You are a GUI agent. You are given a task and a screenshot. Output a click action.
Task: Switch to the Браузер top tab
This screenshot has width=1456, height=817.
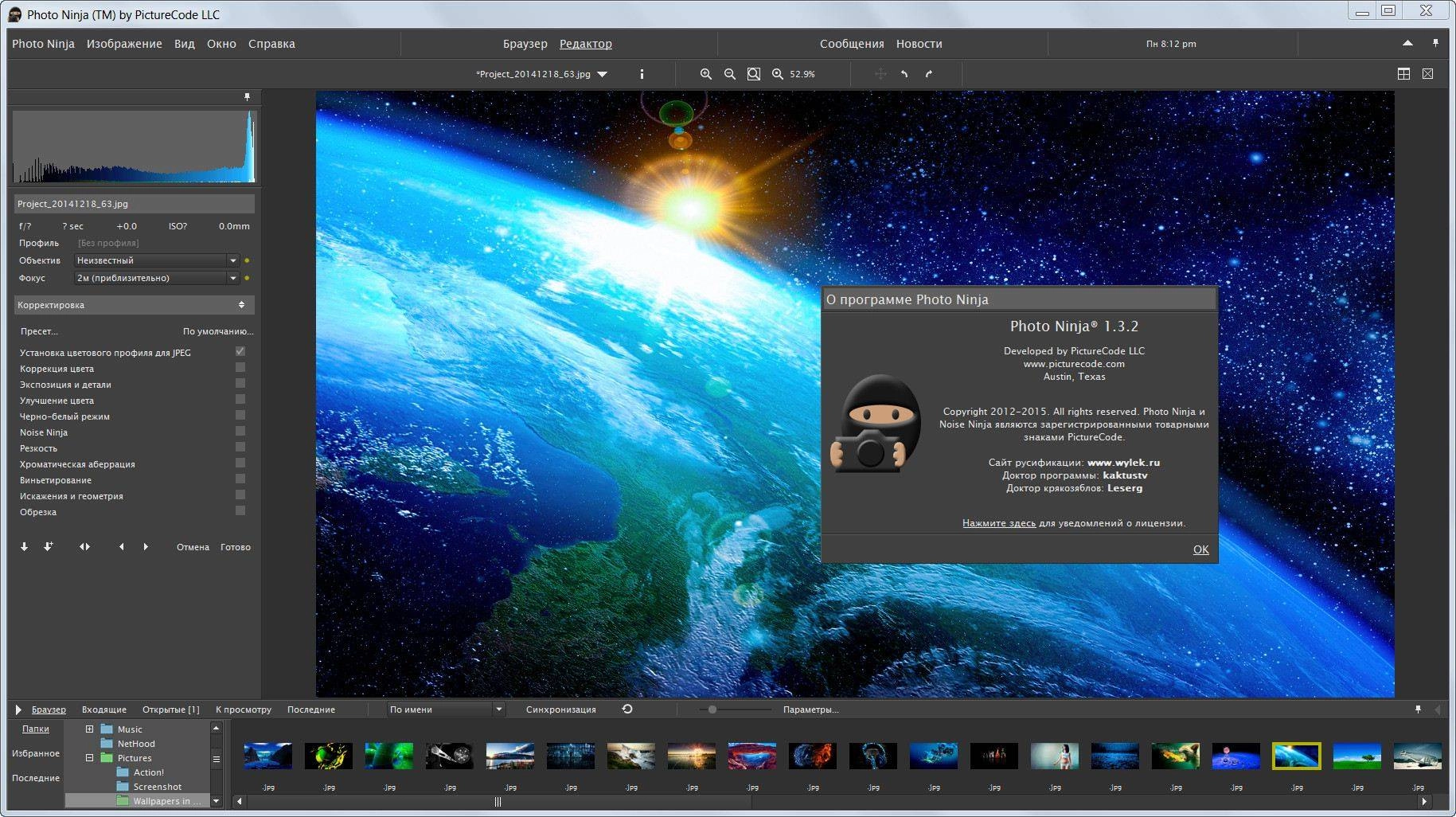coord(525,44)
